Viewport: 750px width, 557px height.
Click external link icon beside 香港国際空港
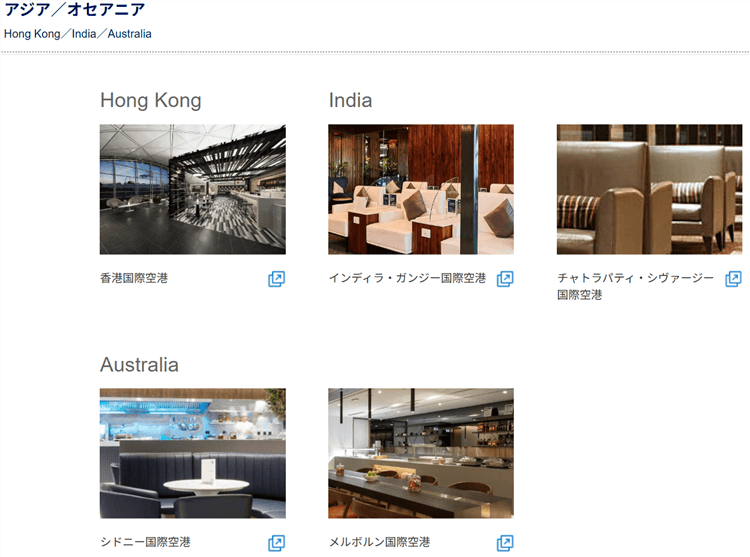(276, 279)
